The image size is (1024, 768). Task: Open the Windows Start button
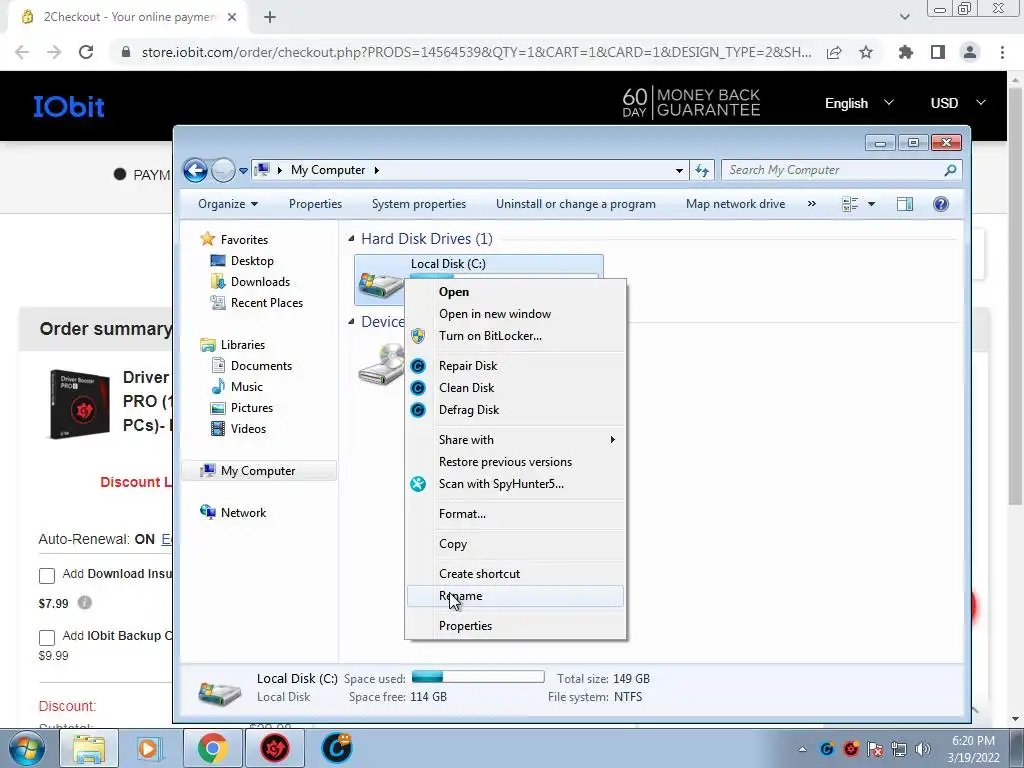point(27,748)
